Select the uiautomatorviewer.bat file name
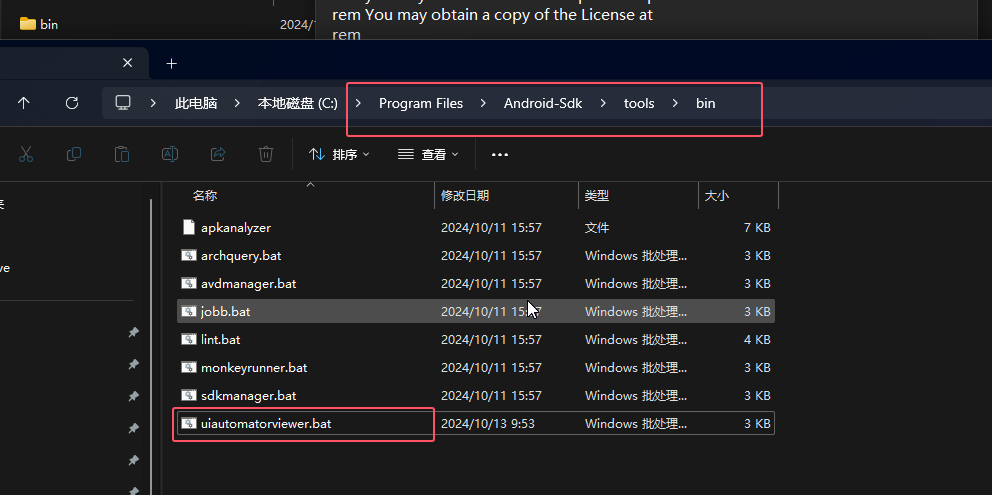 pyautogui.click(x=266, y=423)
